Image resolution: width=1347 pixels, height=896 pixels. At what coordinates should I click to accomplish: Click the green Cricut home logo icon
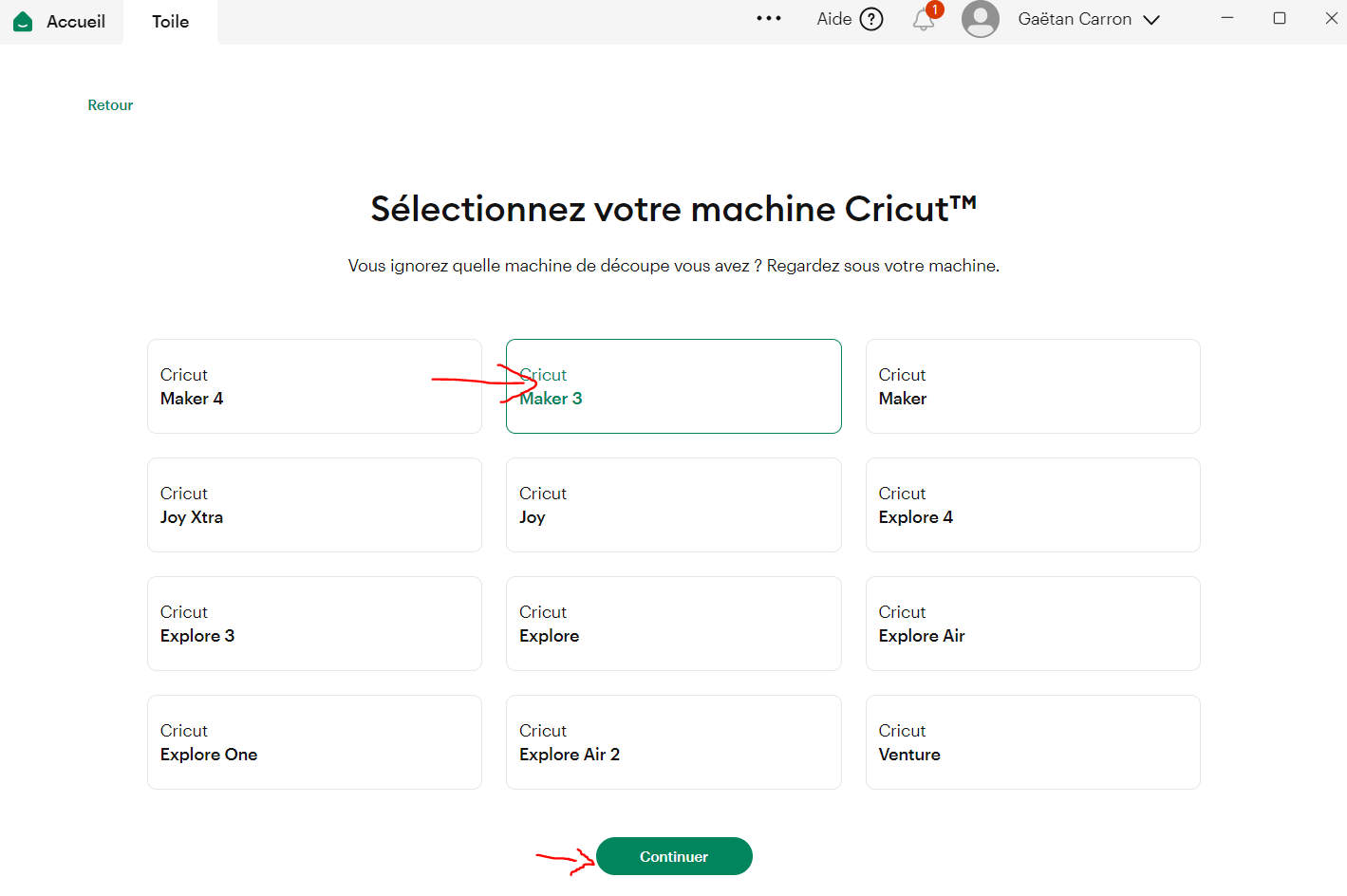(24, 22)
